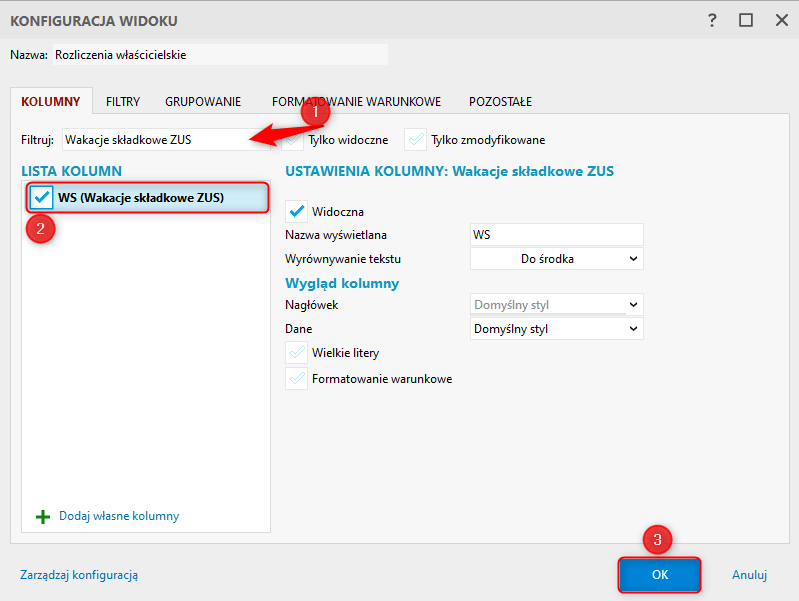Toggle 'Tylko widoczne' checkbox
Screen dimensions: 799x601
tap(293, 140)
